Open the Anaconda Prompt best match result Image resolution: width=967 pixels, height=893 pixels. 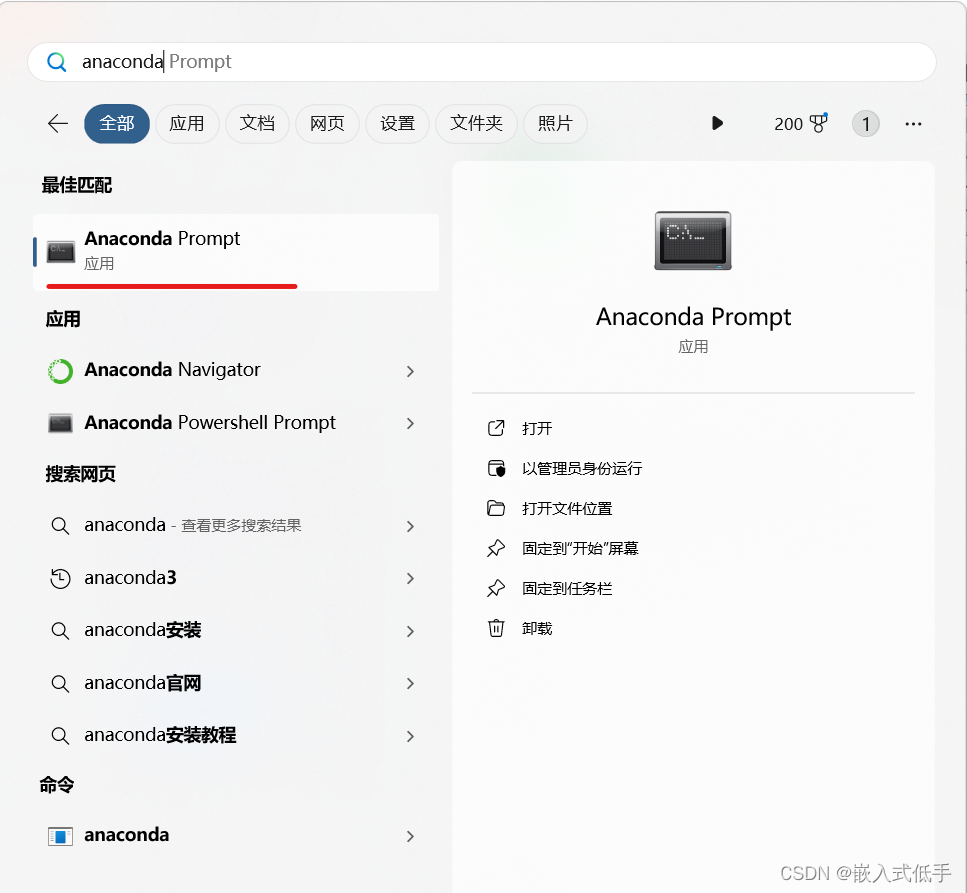(236, 252)
